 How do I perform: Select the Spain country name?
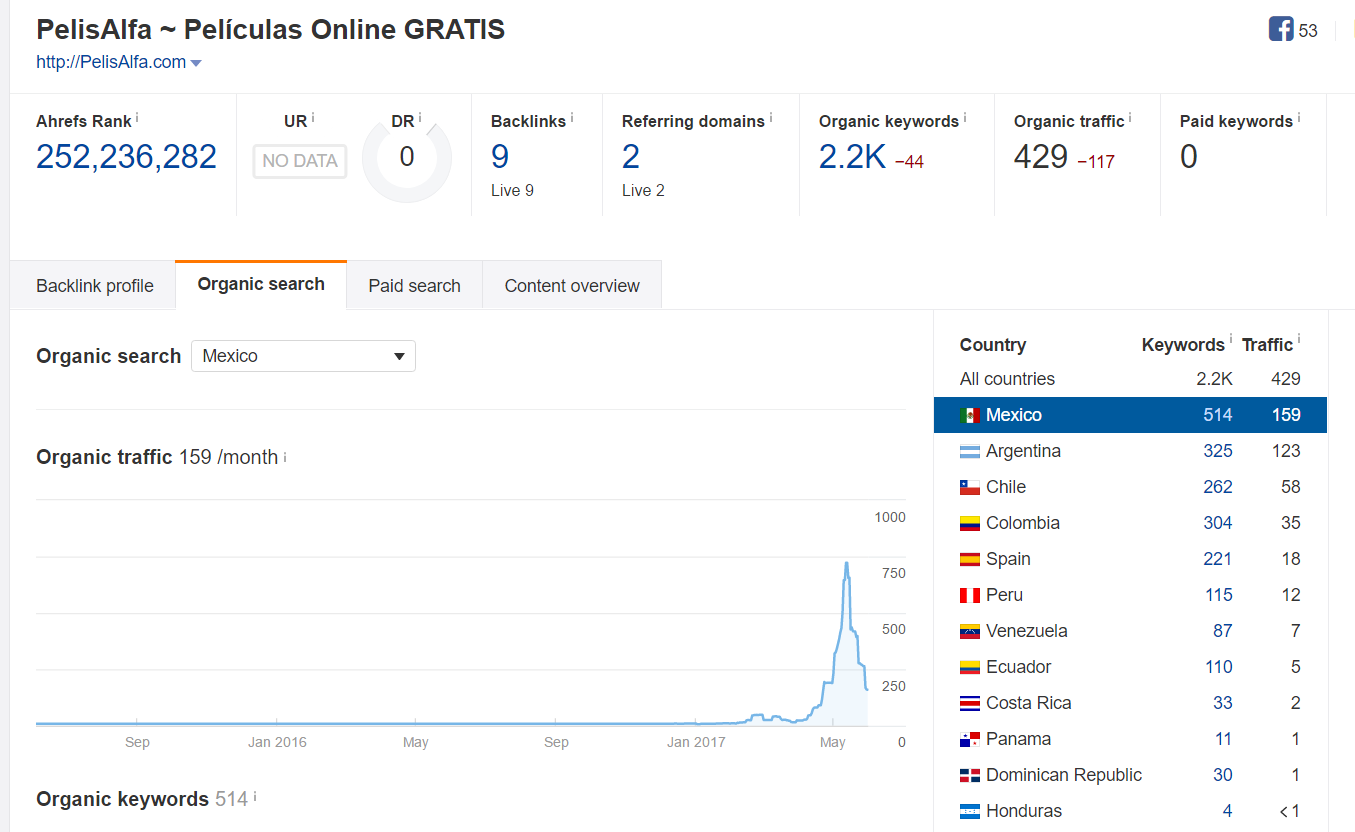pyautogui.click(x=1008, y=559)
